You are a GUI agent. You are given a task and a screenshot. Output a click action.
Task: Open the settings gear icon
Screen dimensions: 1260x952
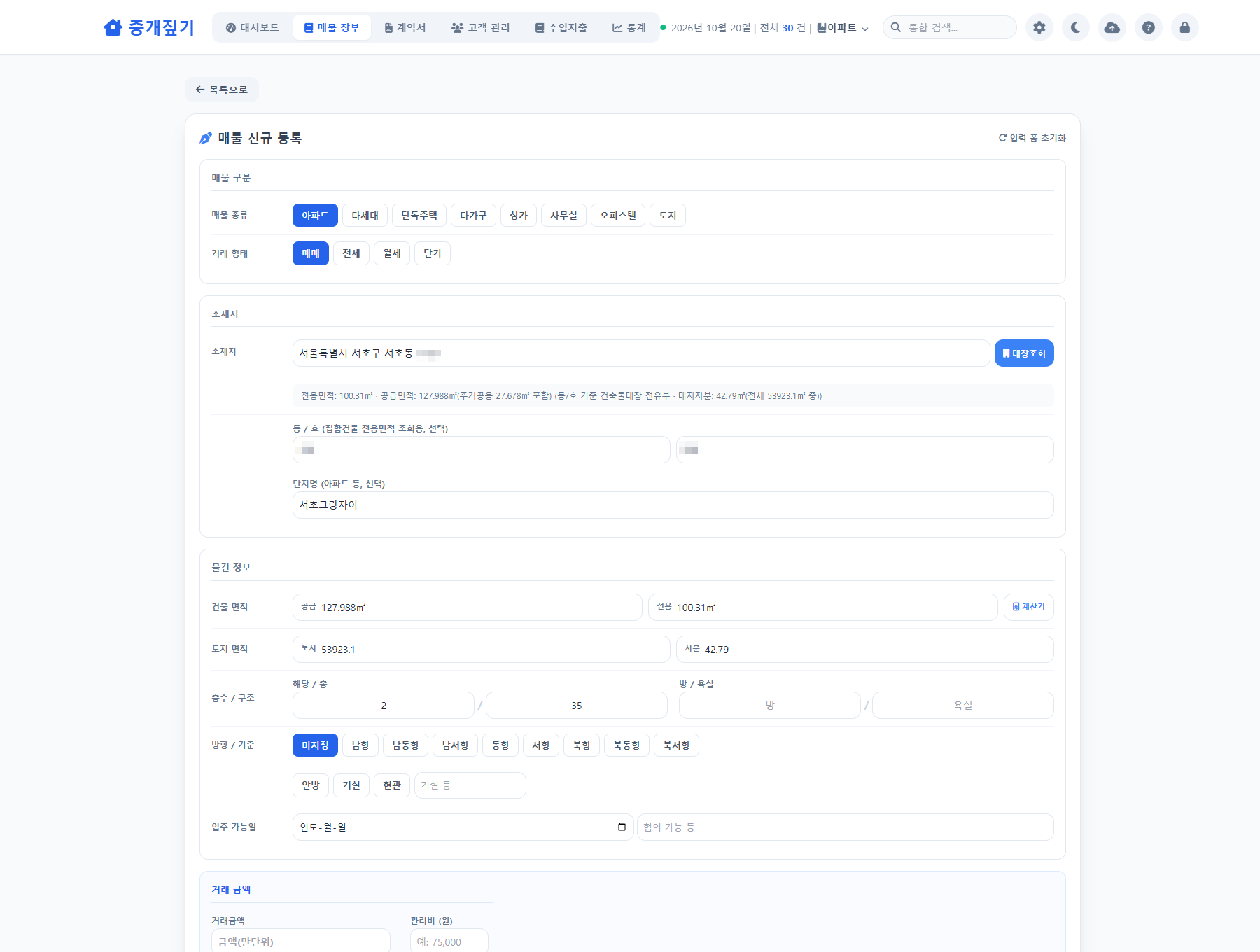pos(1039,27)
